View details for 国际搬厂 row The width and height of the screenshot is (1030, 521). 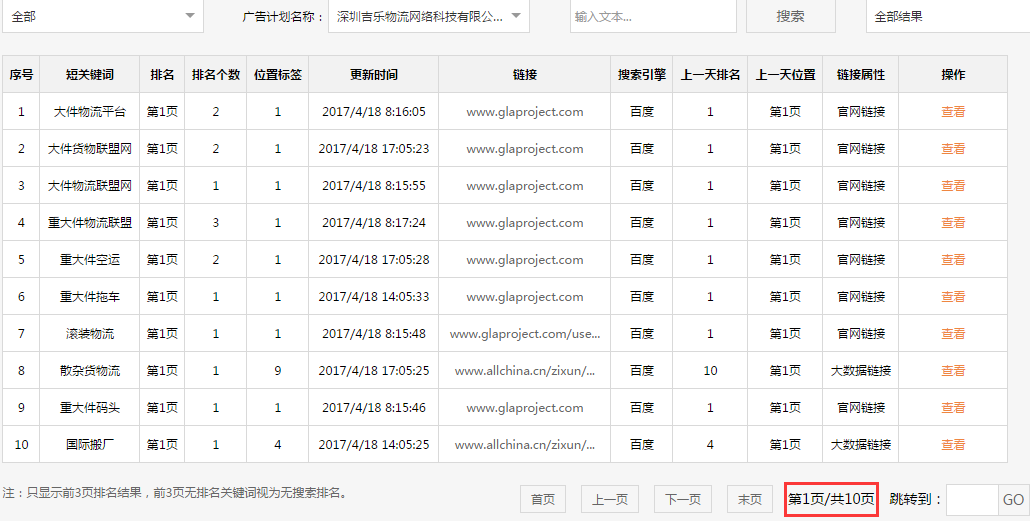(953, 445)
